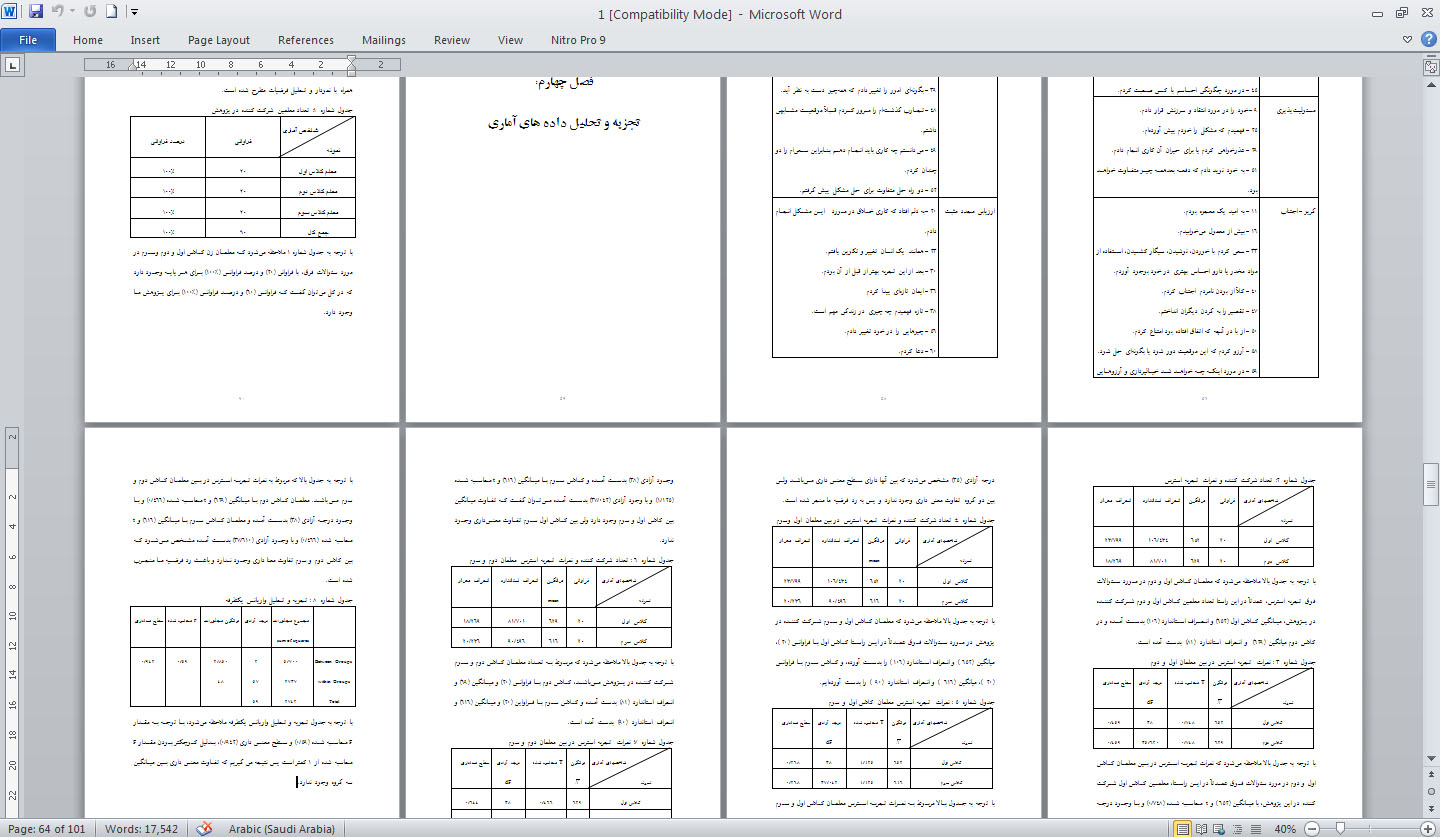Open the Page Layout tab
Screen dimensions: 1440x837
point(218,40)
